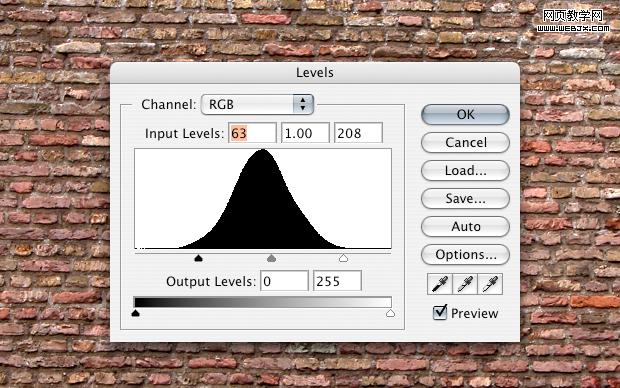This screenshot has width=620, height=388.
Task: Select the white point eyedropper
Action: pos(490,284)
